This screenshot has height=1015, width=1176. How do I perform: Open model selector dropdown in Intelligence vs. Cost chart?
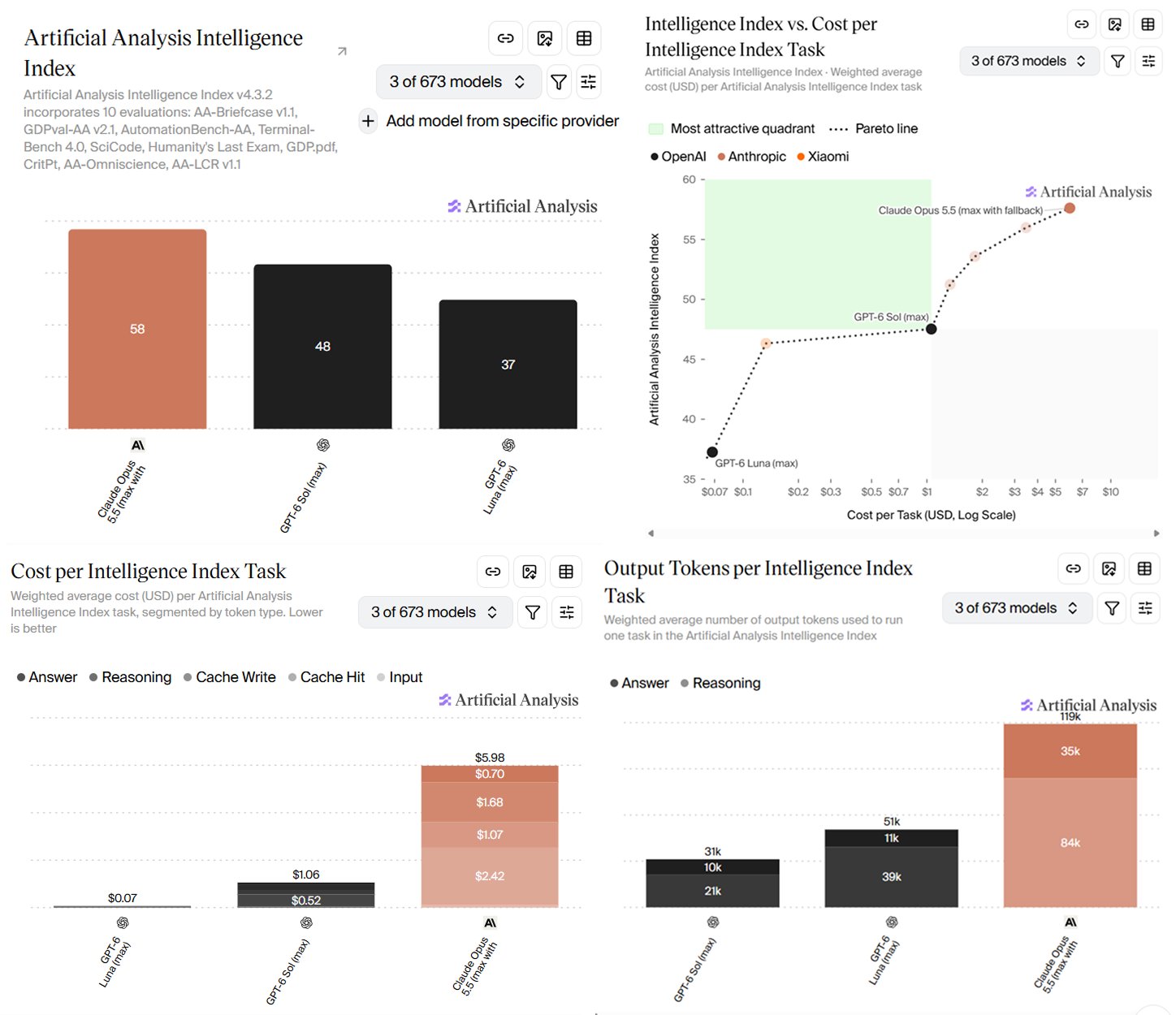click(1029, 61)
